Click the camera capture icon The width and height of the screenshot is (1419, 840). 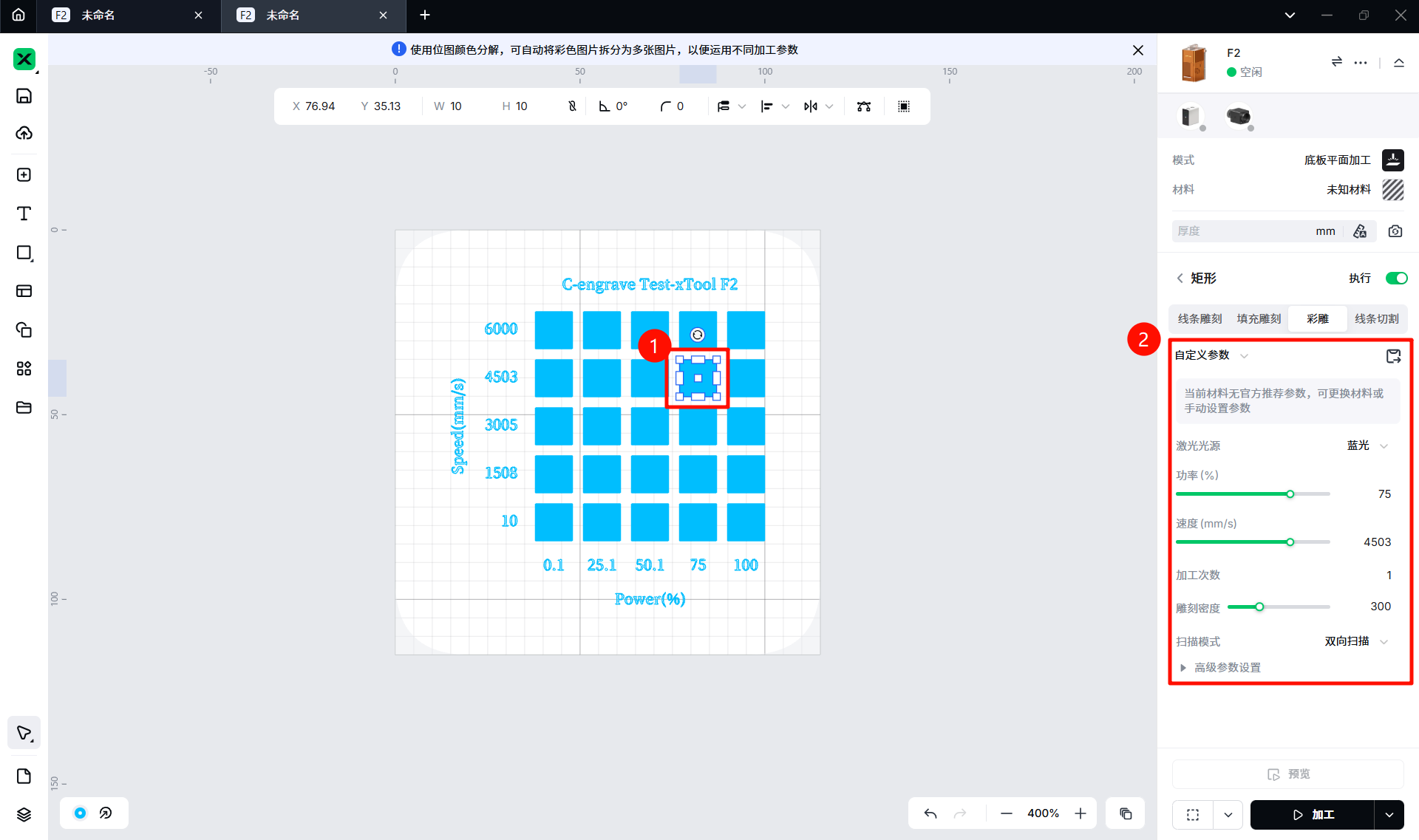1395,231
